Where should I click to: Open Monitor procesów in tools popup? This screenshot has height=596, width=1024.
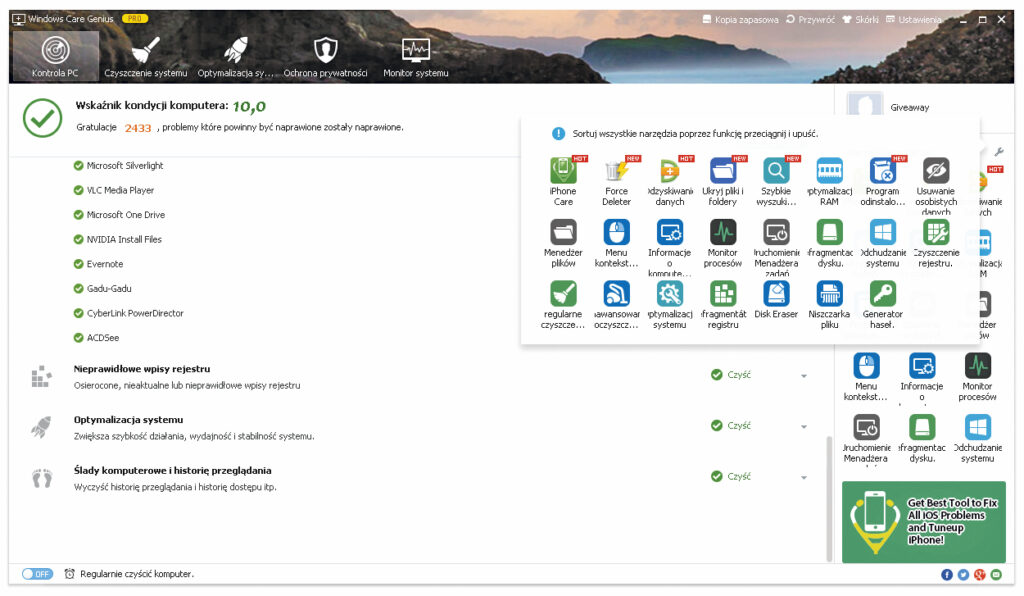722,233
